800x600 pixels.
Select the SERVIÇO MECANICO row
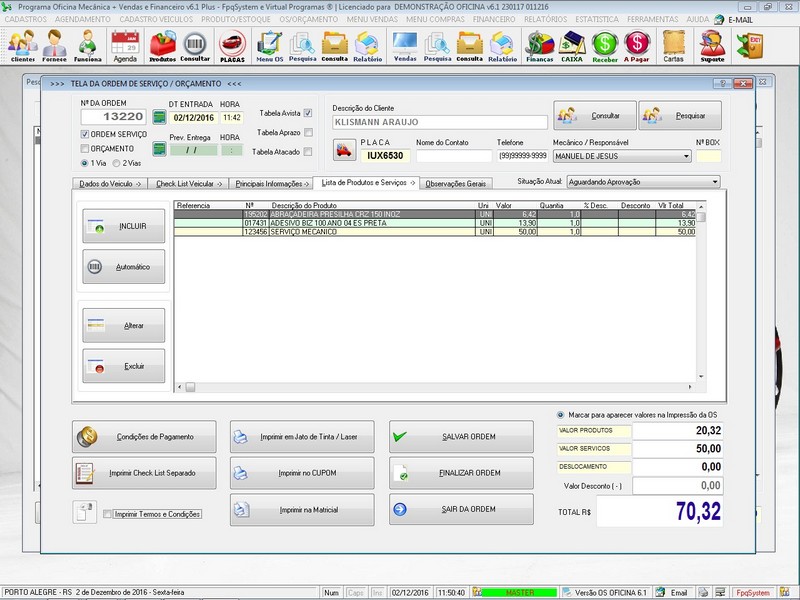[x=435, y=232]
